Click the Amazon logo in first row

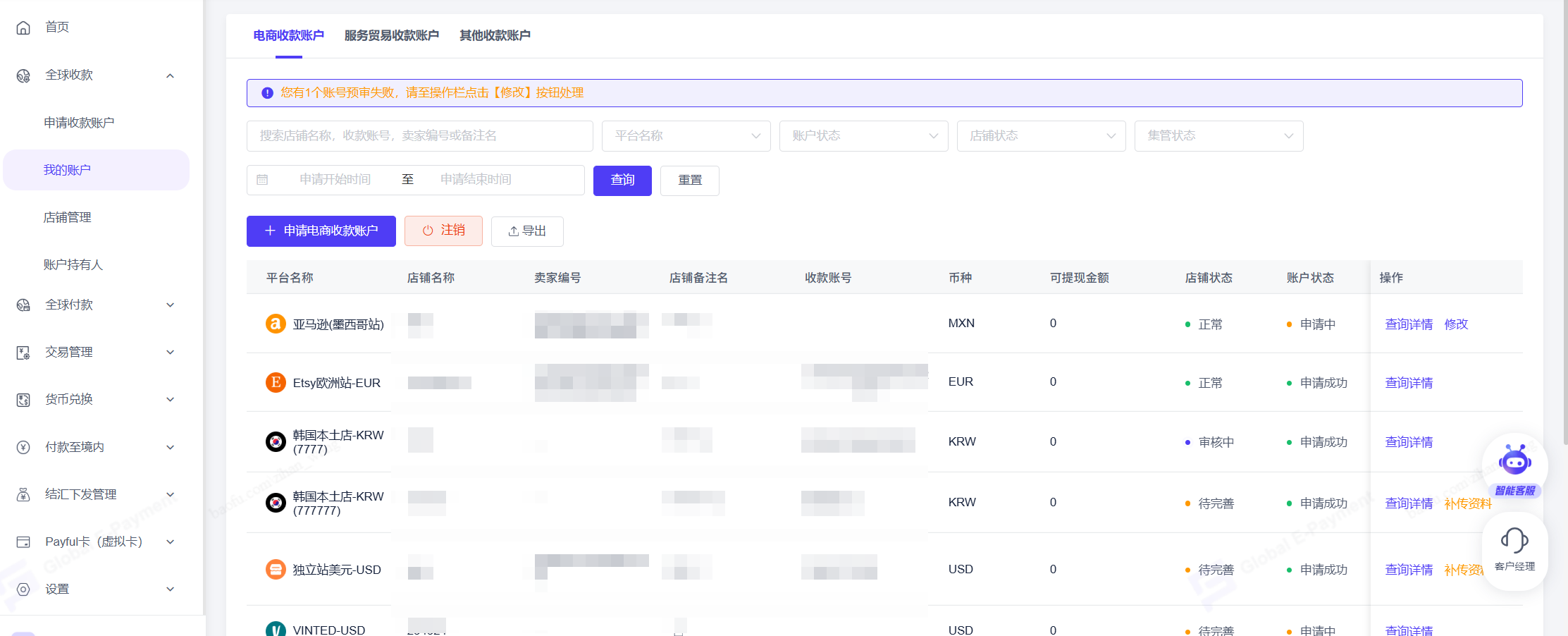pos(276,324)
